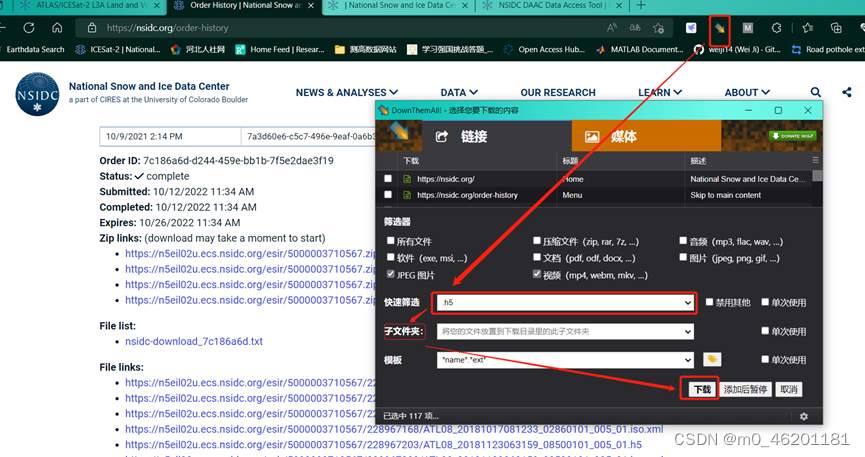The height and width of the screenshot is (457, 865).
Task: Click the DownThemAll logo in dialog header
Action: 399,132
